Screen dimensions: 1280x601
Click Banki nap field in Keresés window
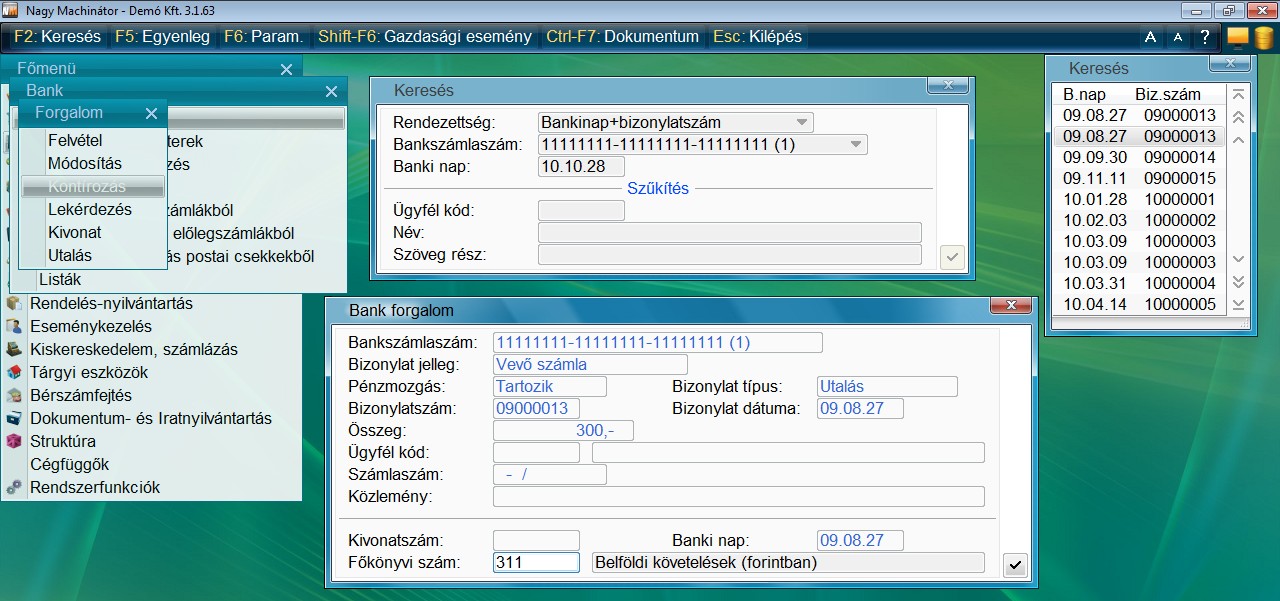[x=581, y=166]
